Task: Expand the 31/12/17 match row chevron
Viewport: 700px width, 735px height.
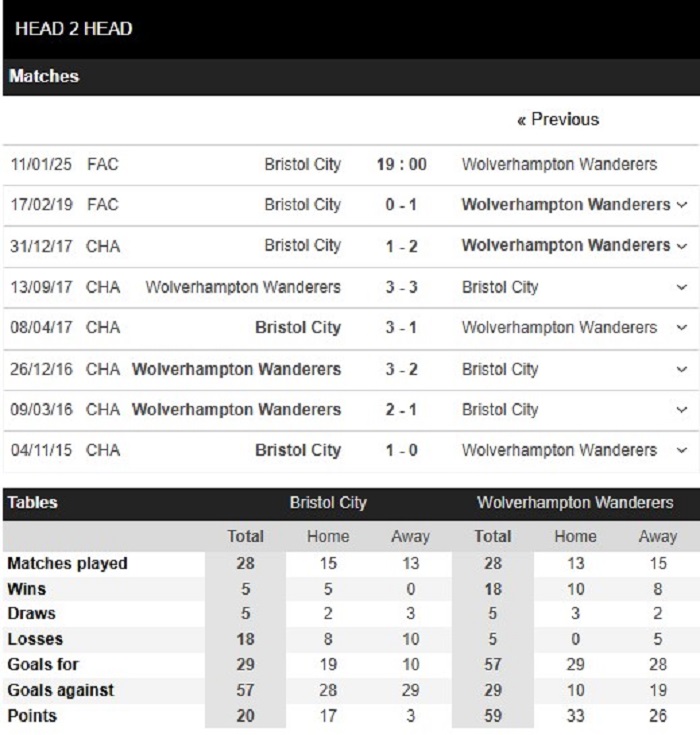Action: point(682,246)
